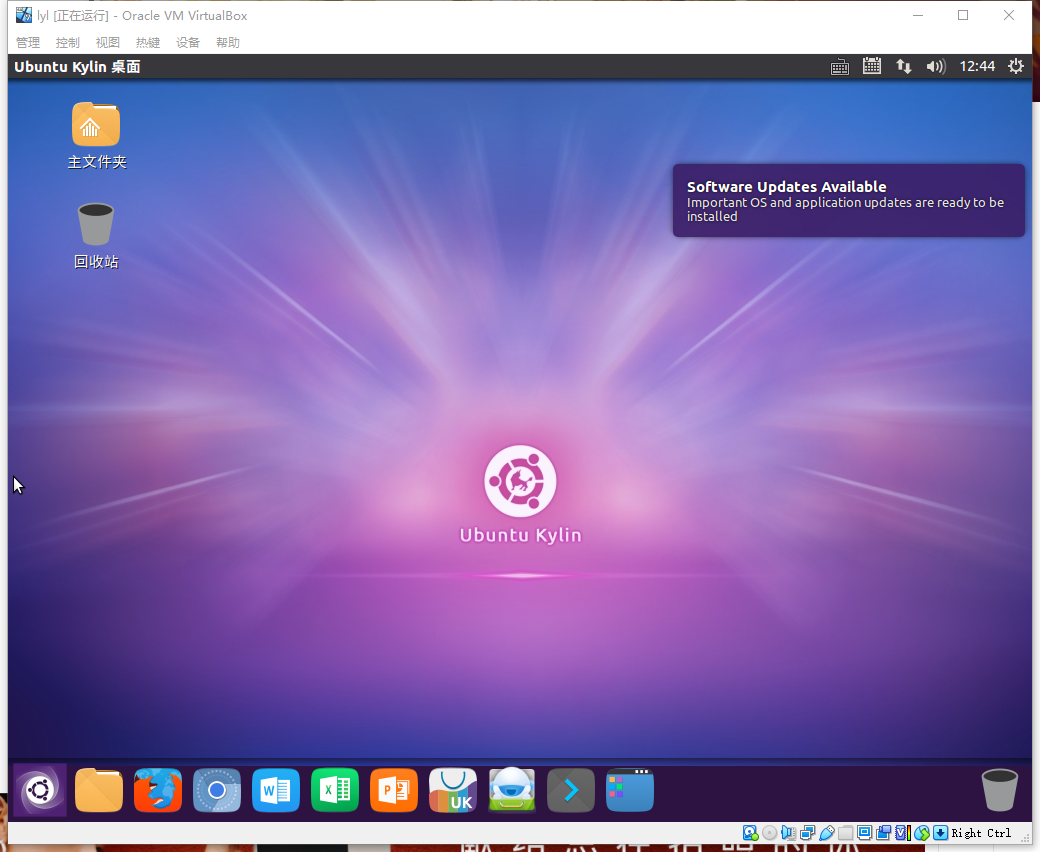The width and height of the screenshot is (1040, 852).
Task: Click the Ubuntu Kylin 桌面 panel title
Action: coord(77,66)
